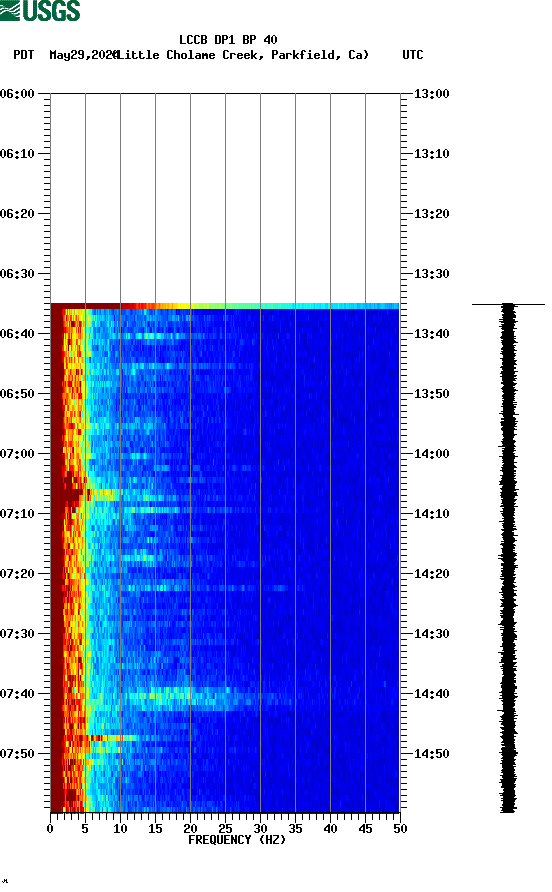Click the '40' frequency axis label
The width and height of the screenshot is (552, 892).
pyautogui.click(x=330, y=829)
